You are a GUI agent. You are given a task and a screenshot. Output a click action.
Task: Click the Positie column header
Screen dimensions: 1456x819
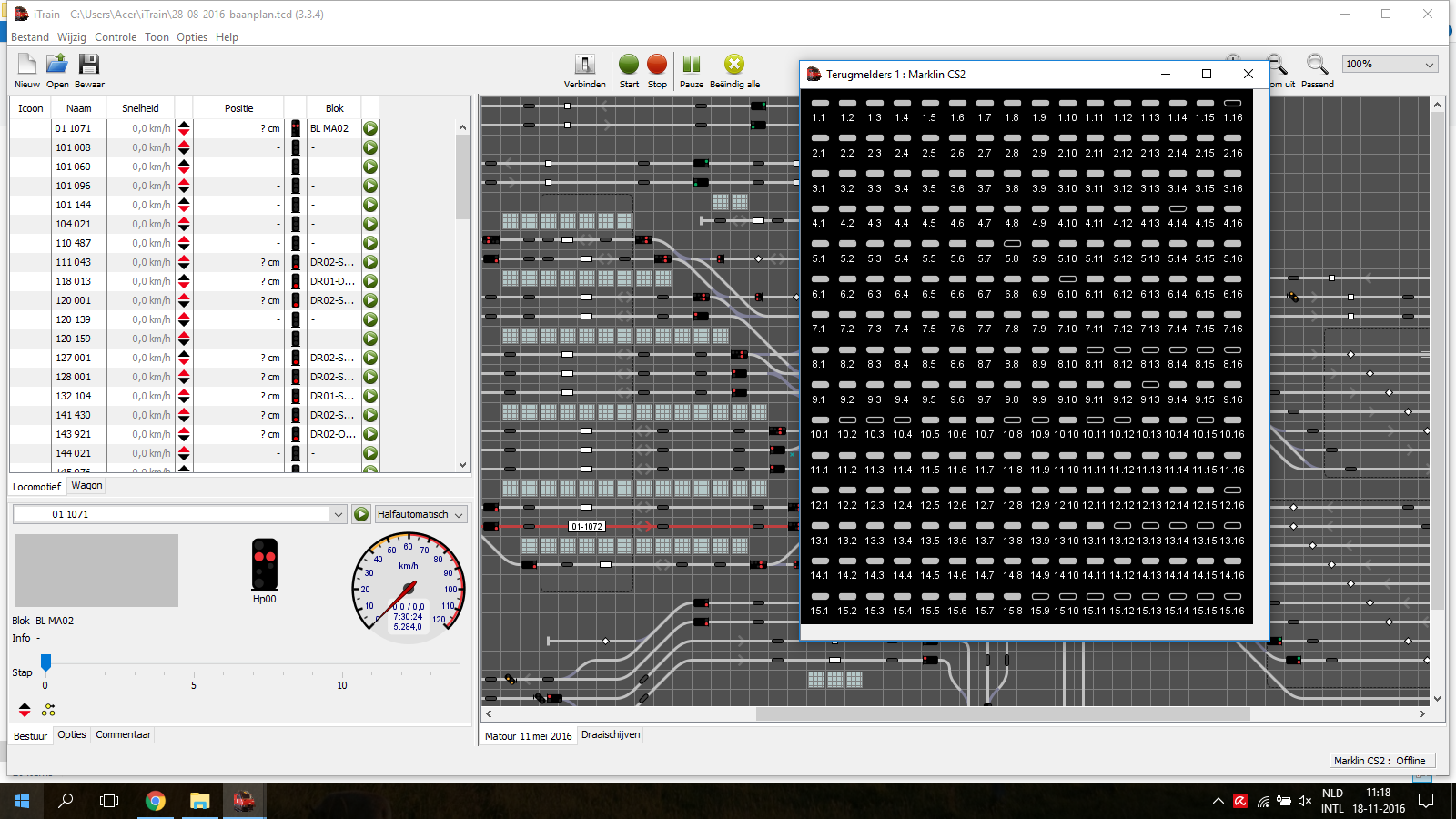(x=239, y=108)
